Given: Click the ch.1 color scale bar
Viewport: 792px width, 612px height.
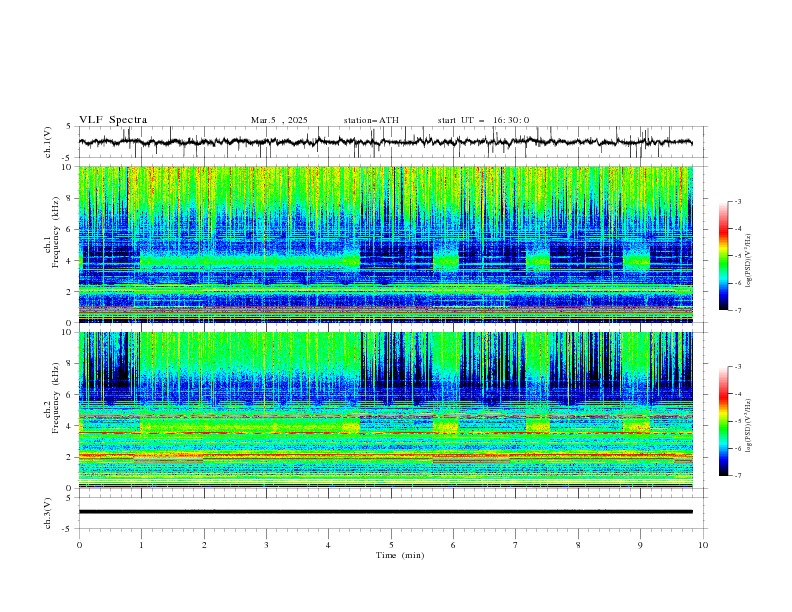Looking at the screenshot, I should click(x=723, y=256).
